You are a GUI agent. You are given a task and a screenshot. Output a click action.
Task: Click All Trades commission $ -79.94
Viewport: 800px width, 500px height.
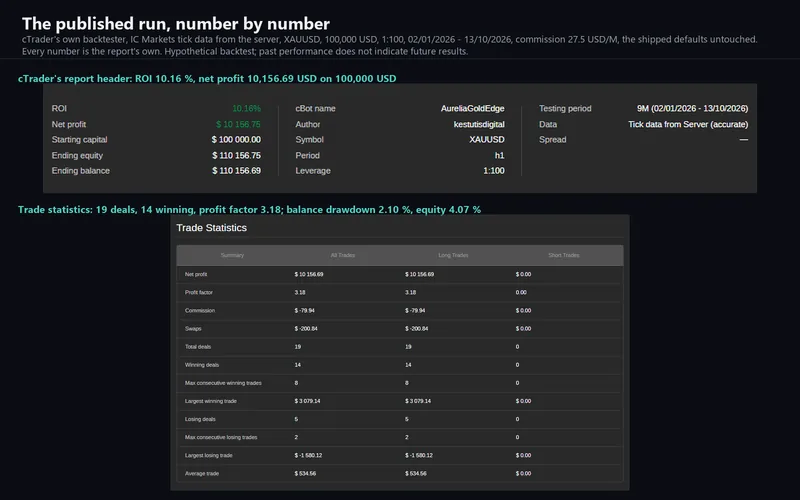click(305, 311)
